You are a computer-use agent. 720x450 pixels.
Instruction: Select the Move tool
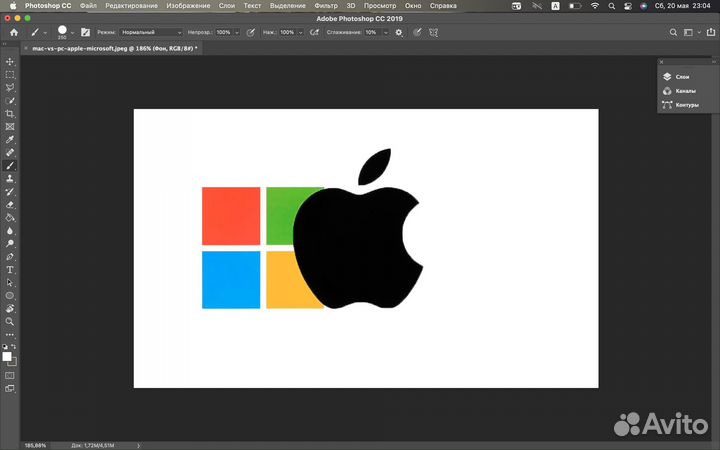10,62
